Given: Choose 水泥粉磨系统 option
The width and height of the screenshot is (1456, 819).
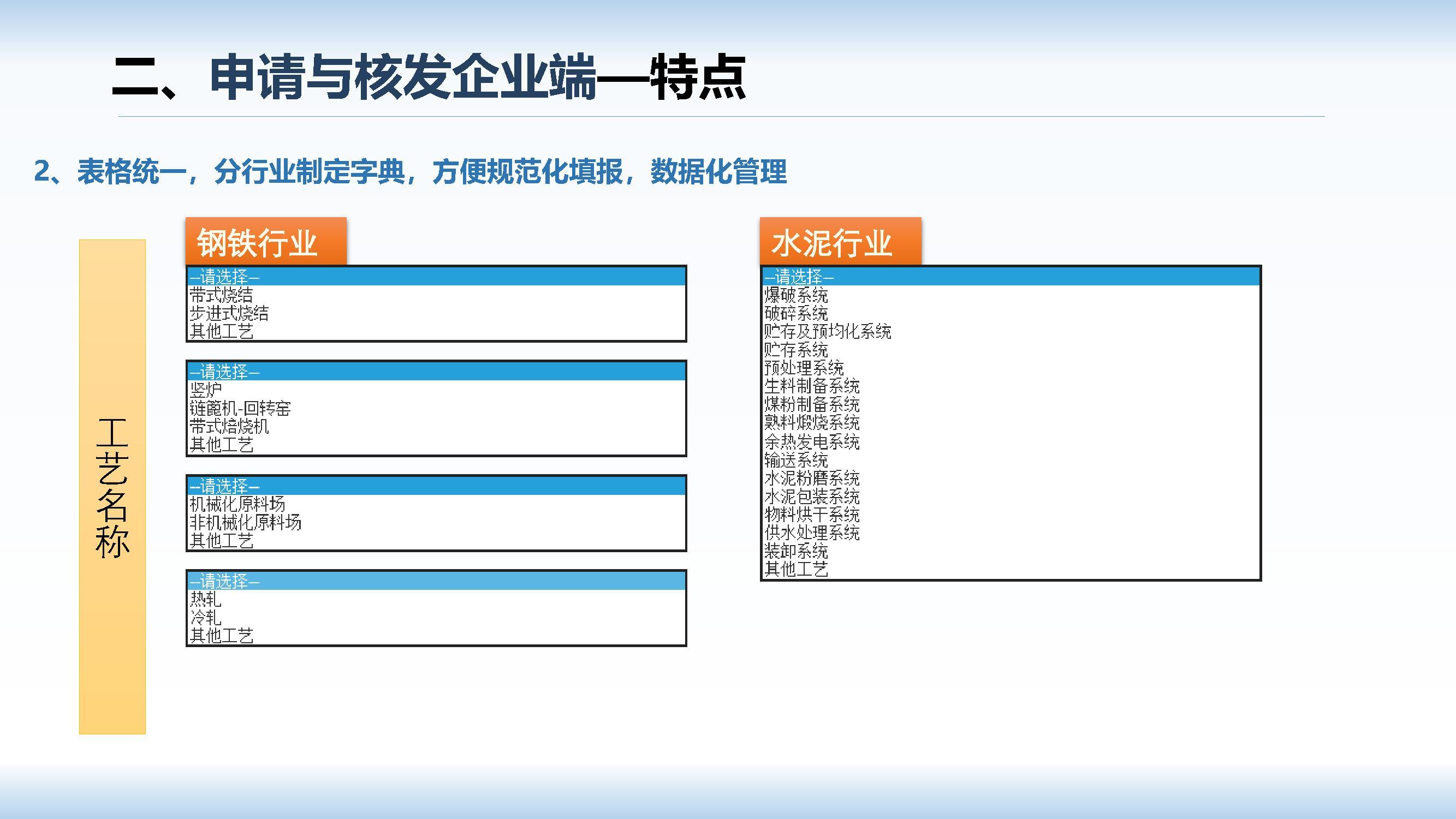Looking at the screenshot, I should coord(812,478).
